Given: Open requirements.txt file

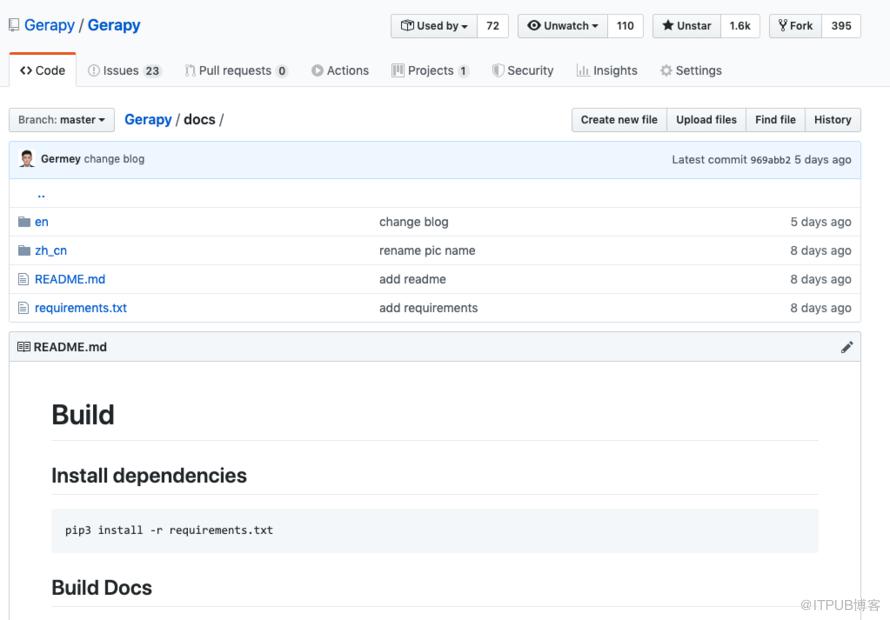Looking at the screenshot, I should click(x=81, y=308).
